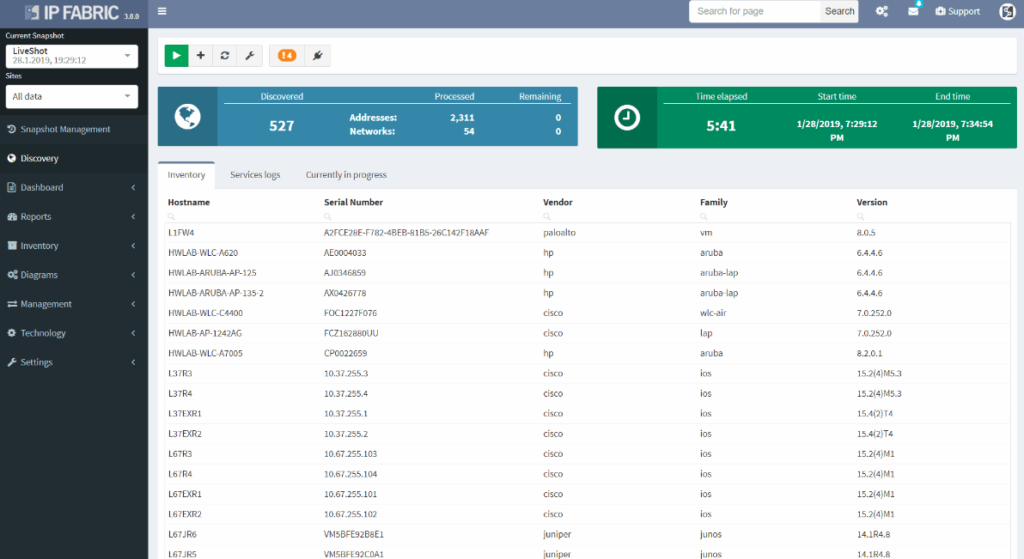
Task: Click the Search for page field
Action: click(x=754, y=11)
